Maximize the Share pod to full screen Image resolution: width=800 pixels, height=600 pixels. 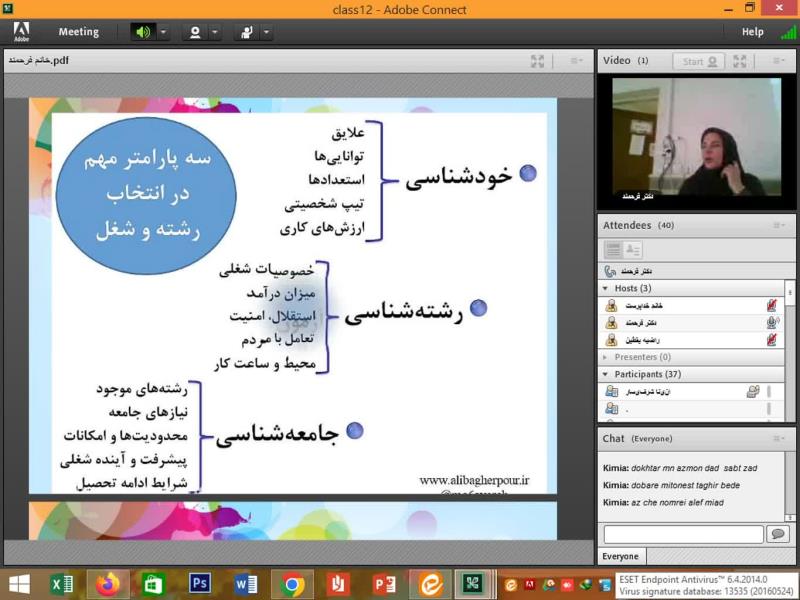538,61
